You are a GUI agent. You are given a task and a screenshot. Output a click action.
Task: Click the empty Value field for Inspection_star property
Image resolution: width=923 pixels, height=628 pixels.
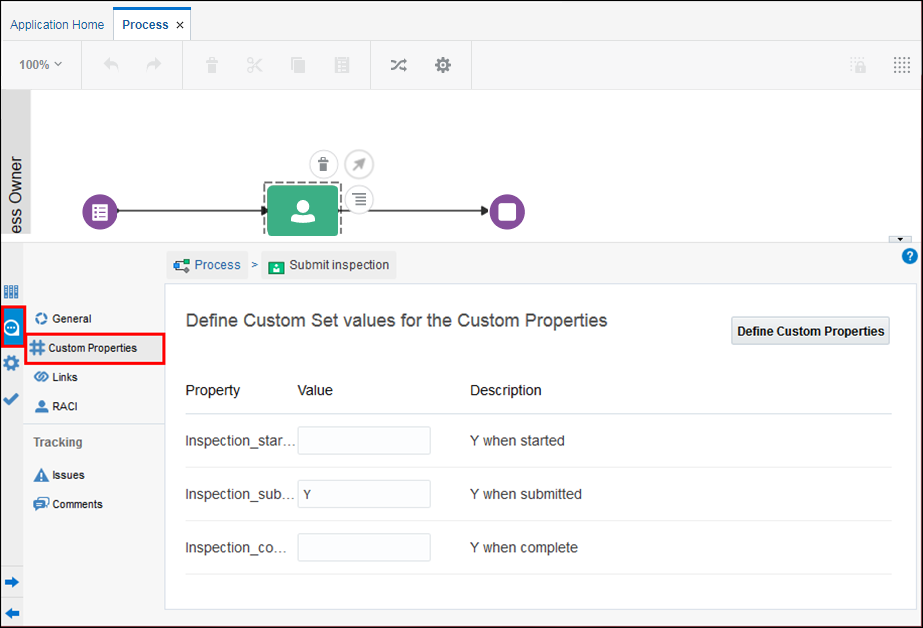click(364, 440)
